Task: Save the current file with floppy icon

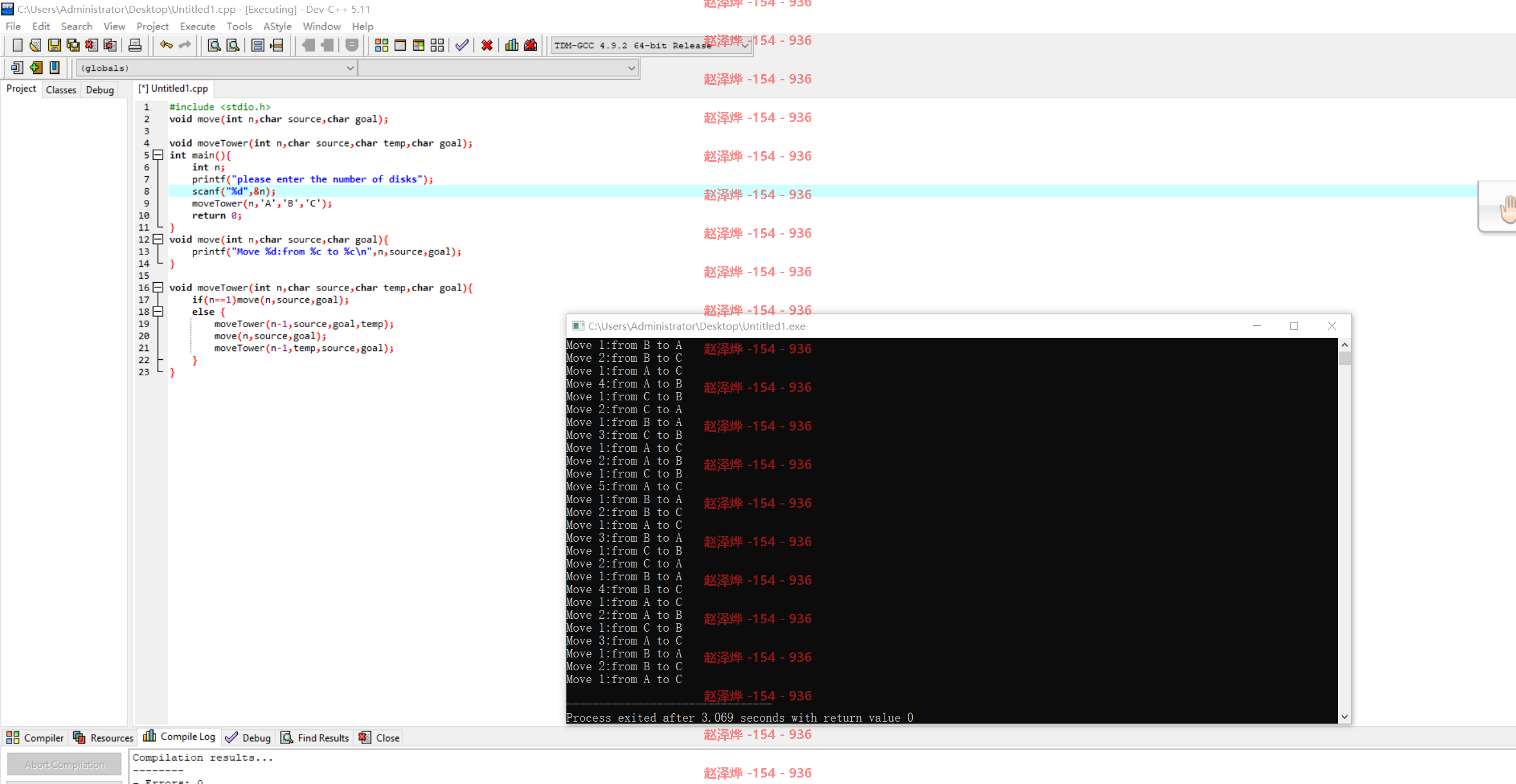Action: [54, 45]
